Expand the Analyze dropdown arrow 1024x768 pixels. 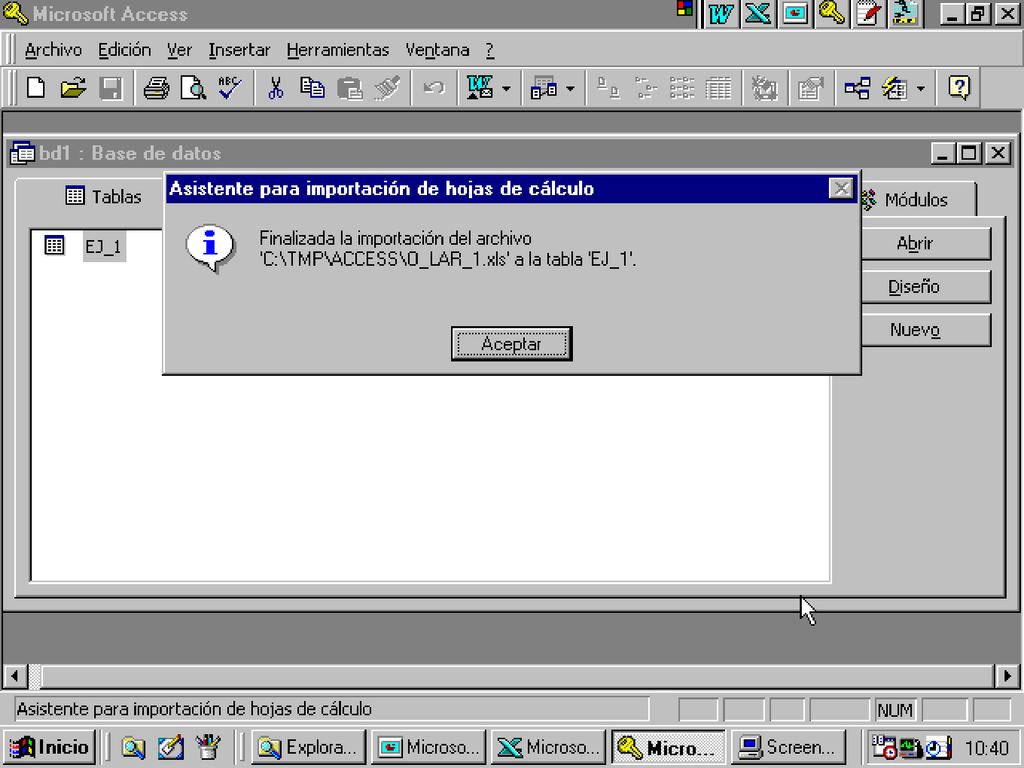pos(570,88)
